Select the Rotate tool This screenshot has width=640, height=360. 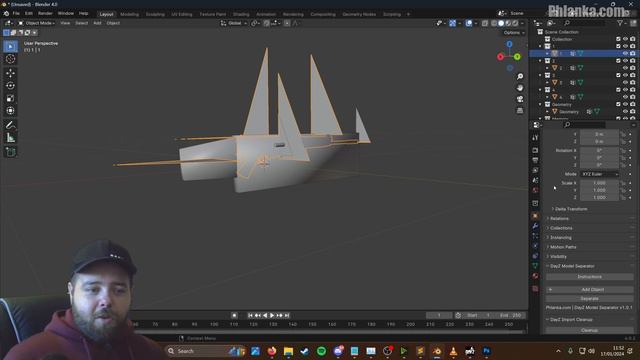(11, 86)
